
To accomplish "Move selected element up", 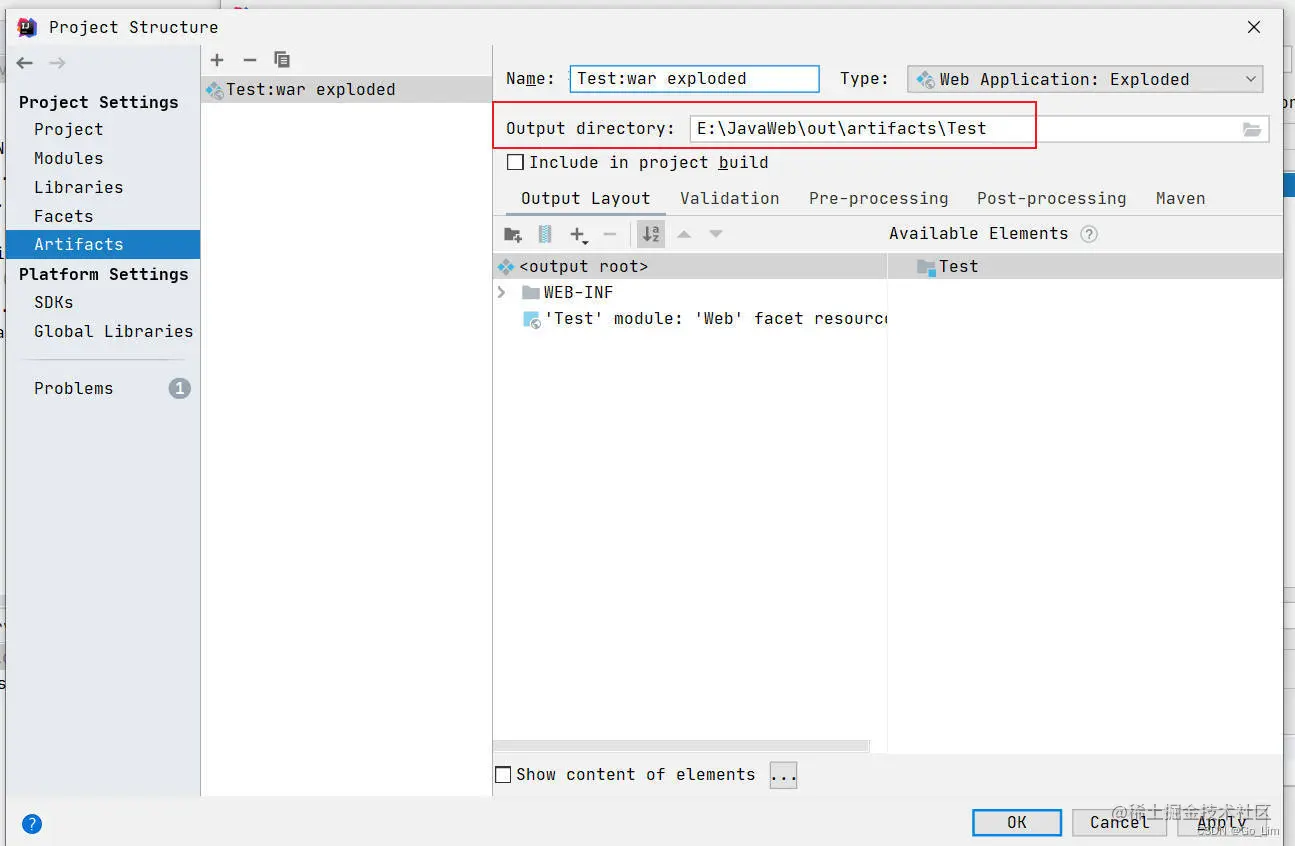I will [x=684, y=234].
